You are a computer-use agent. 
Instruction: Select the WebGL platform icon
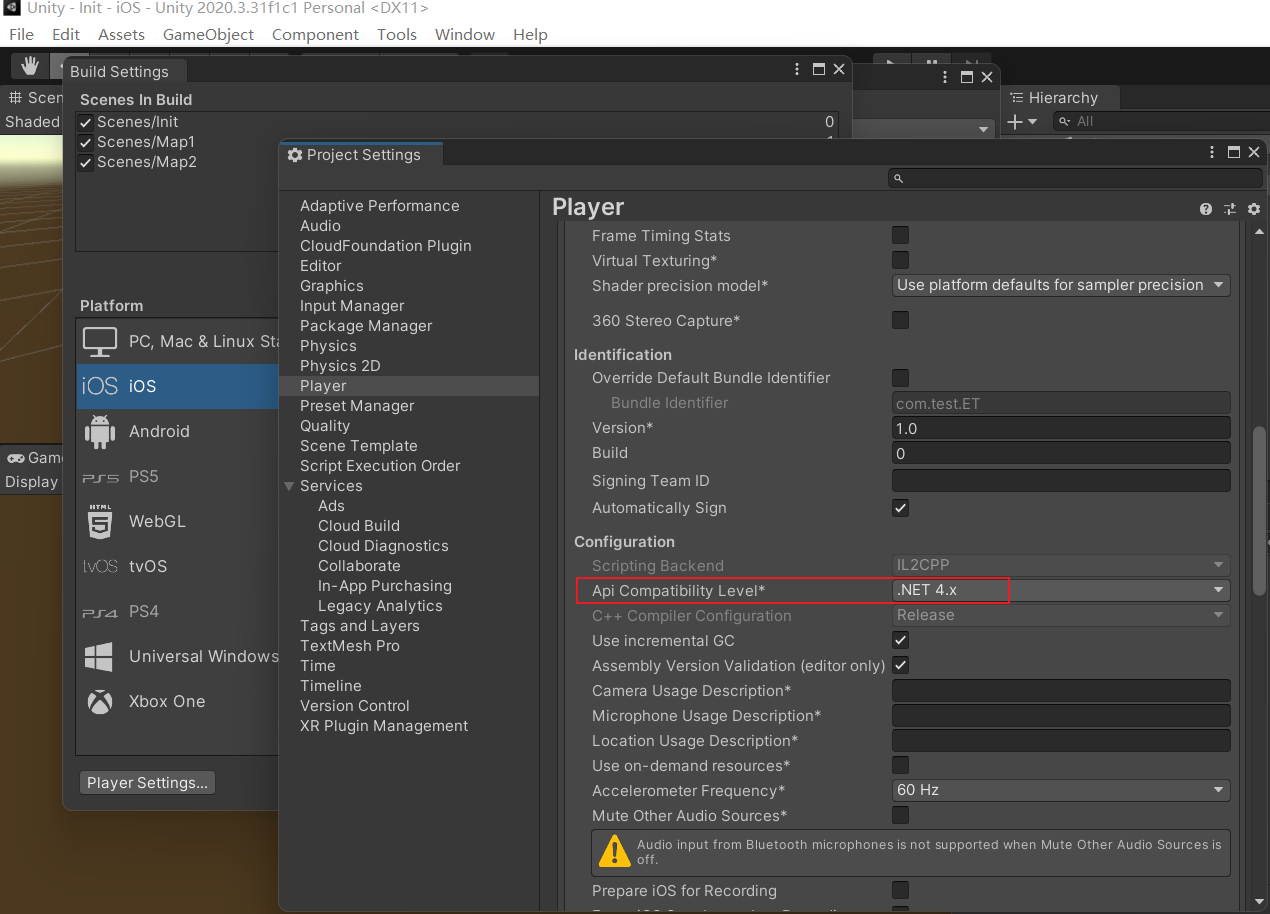[99, 521]
